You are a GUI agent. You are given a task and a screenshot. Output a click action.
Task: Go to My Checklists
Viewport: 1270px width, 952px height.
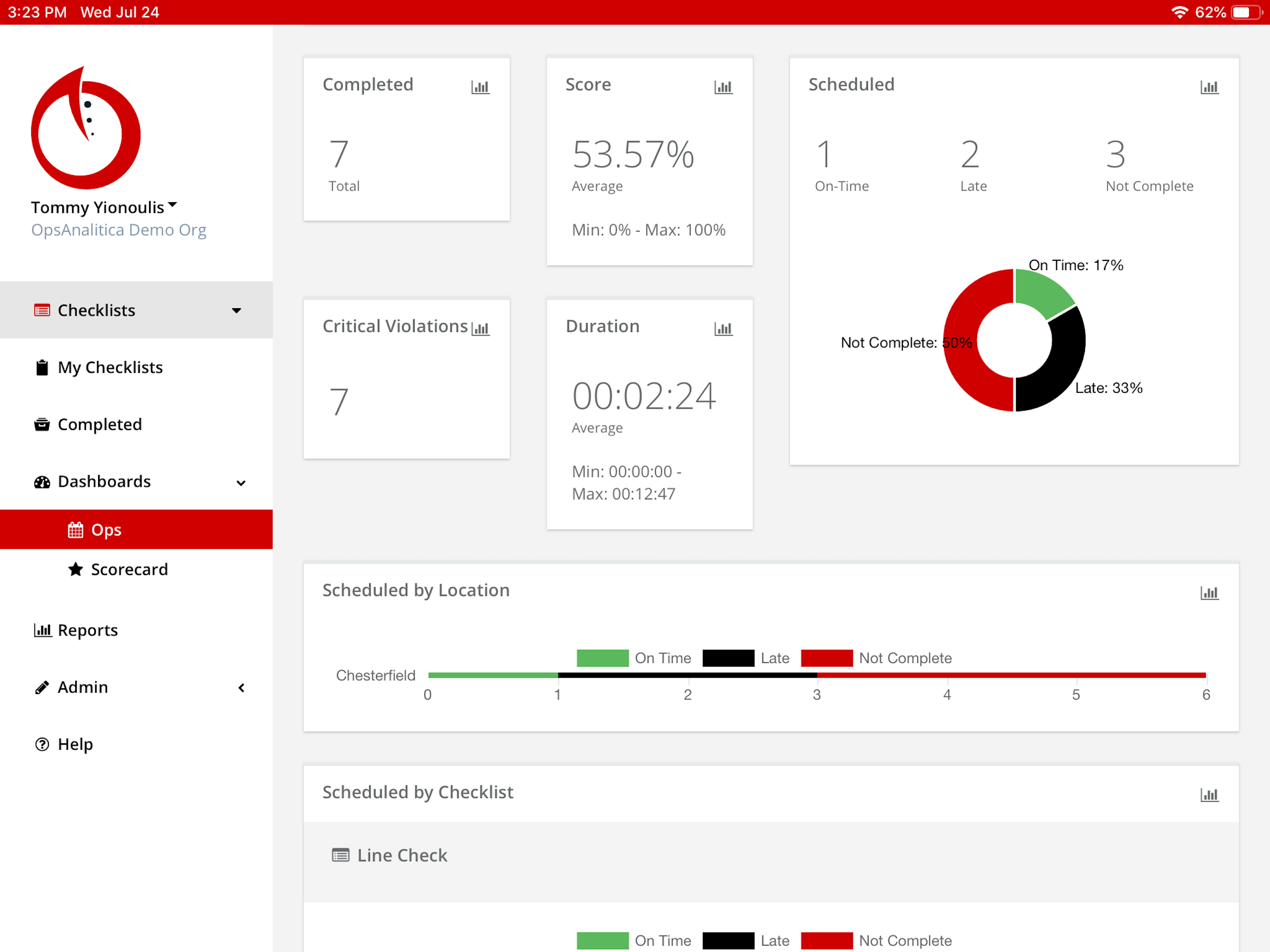tap(110, 368)
